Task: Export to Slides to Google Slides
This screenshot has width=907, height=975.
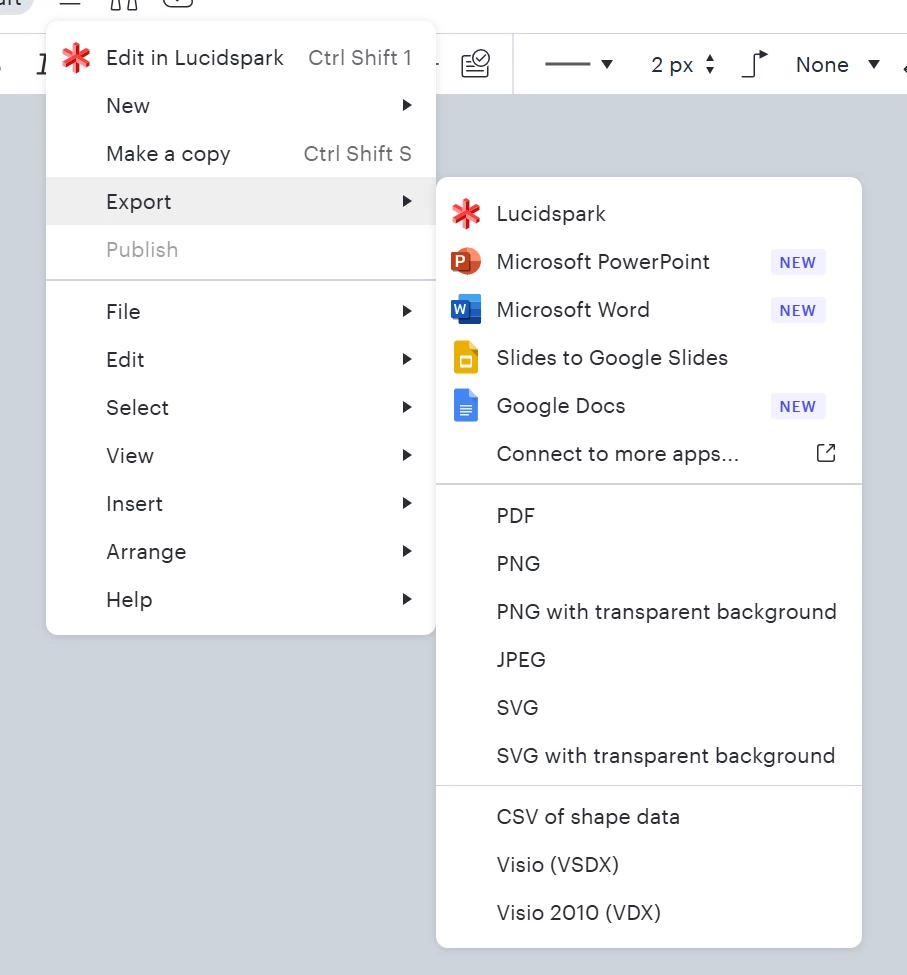Action: [648, 358]
